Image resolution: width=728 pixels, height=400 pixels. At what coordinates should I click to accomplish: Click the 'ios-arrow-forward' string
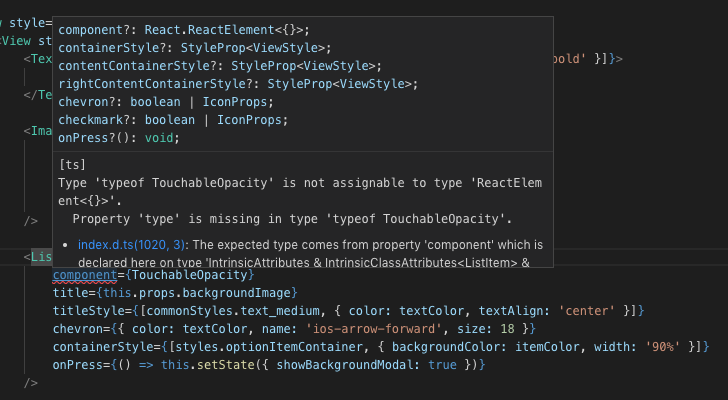pyautogui.click(x=374, y=329)
